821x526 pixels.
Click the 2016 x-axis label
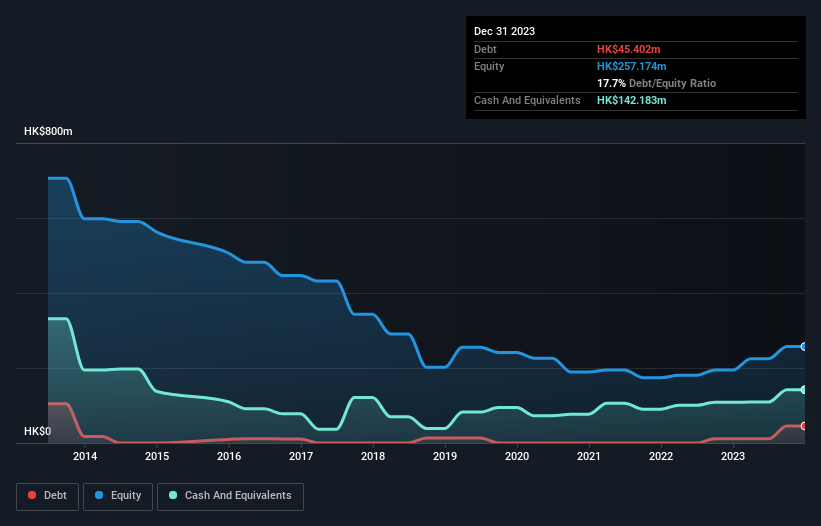[x=229, y=456]
